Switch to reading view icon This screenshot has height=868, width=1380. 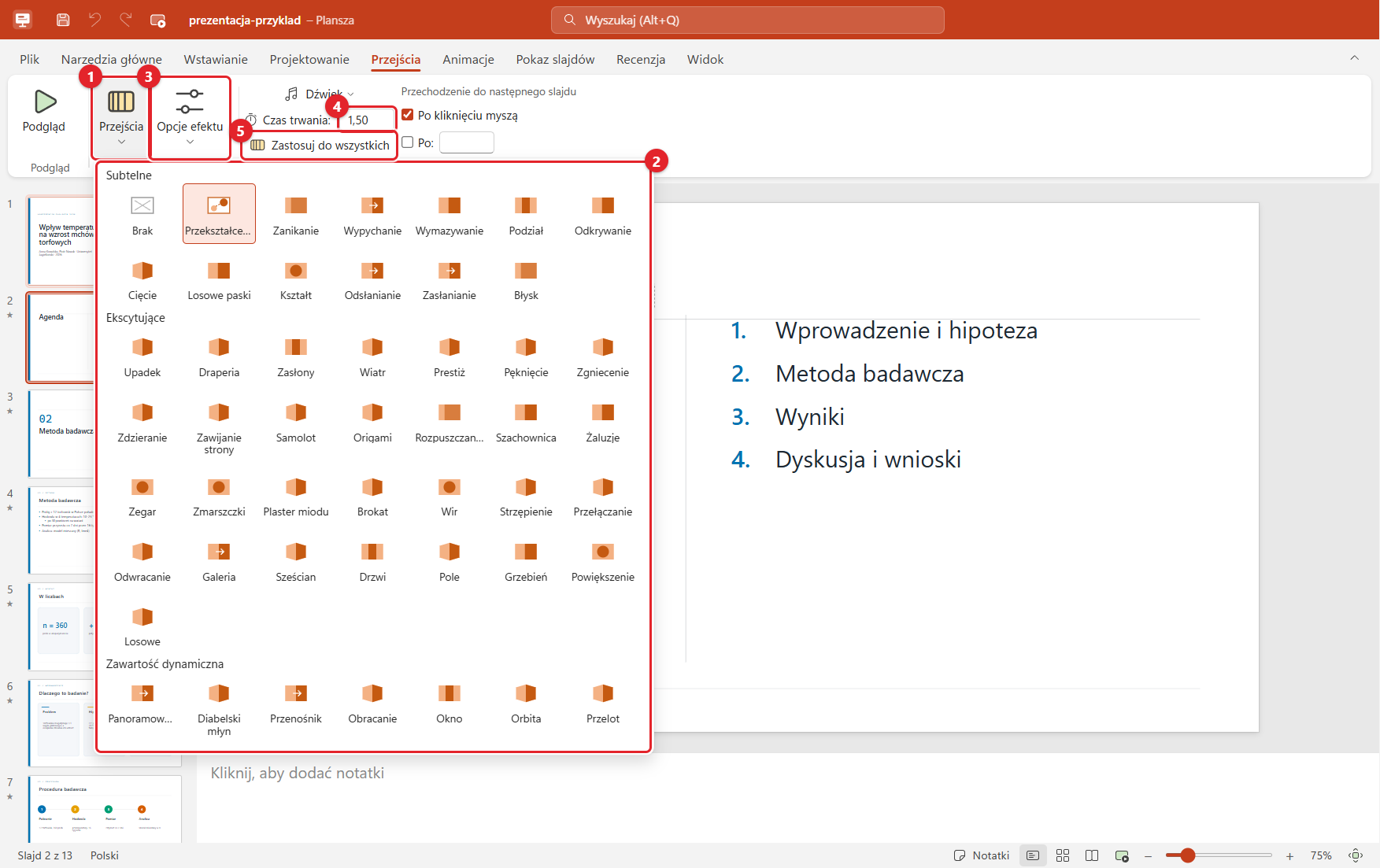1092,855
